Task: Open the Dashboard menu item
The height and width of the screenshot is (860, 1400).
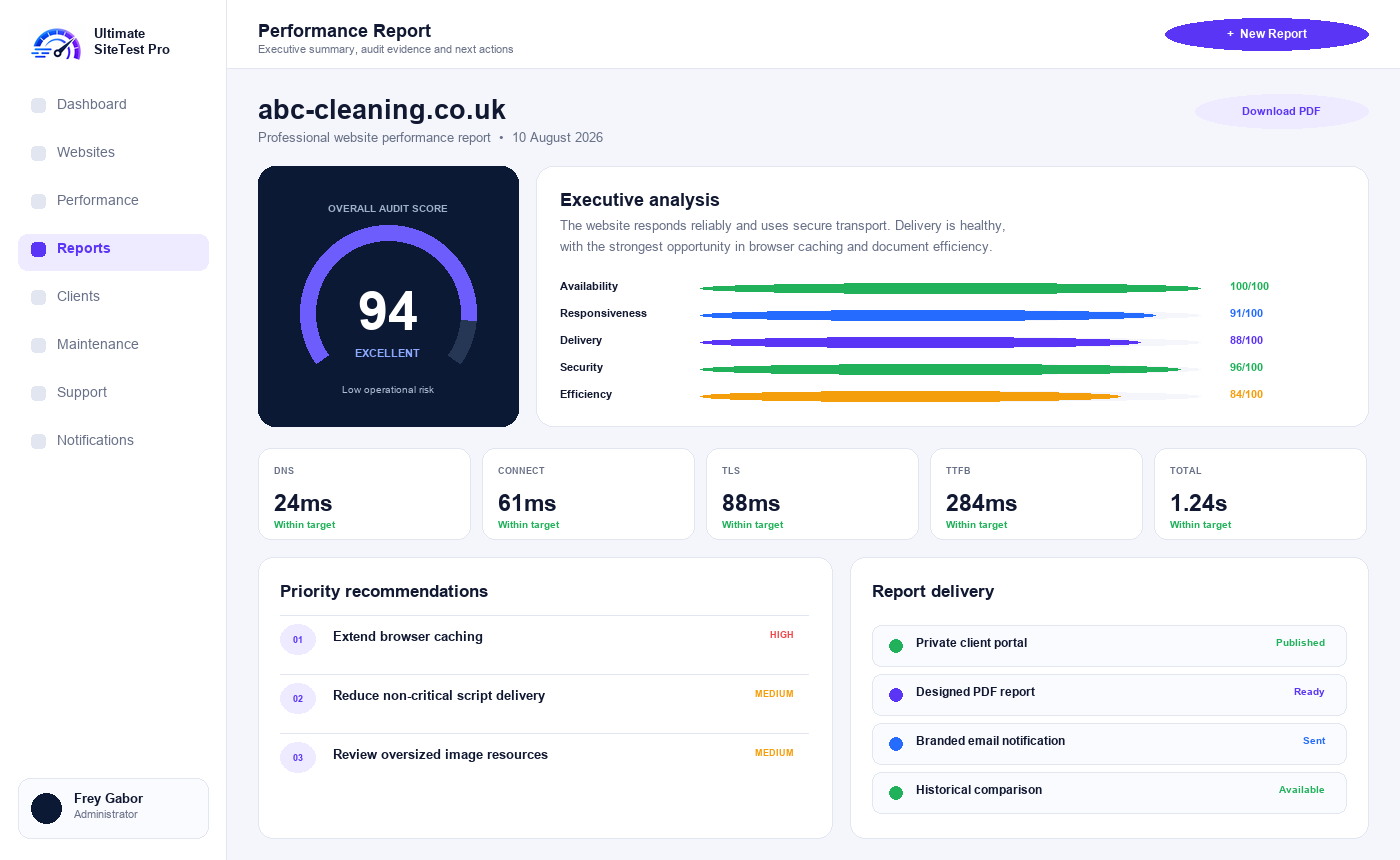Action: point(113,104)
